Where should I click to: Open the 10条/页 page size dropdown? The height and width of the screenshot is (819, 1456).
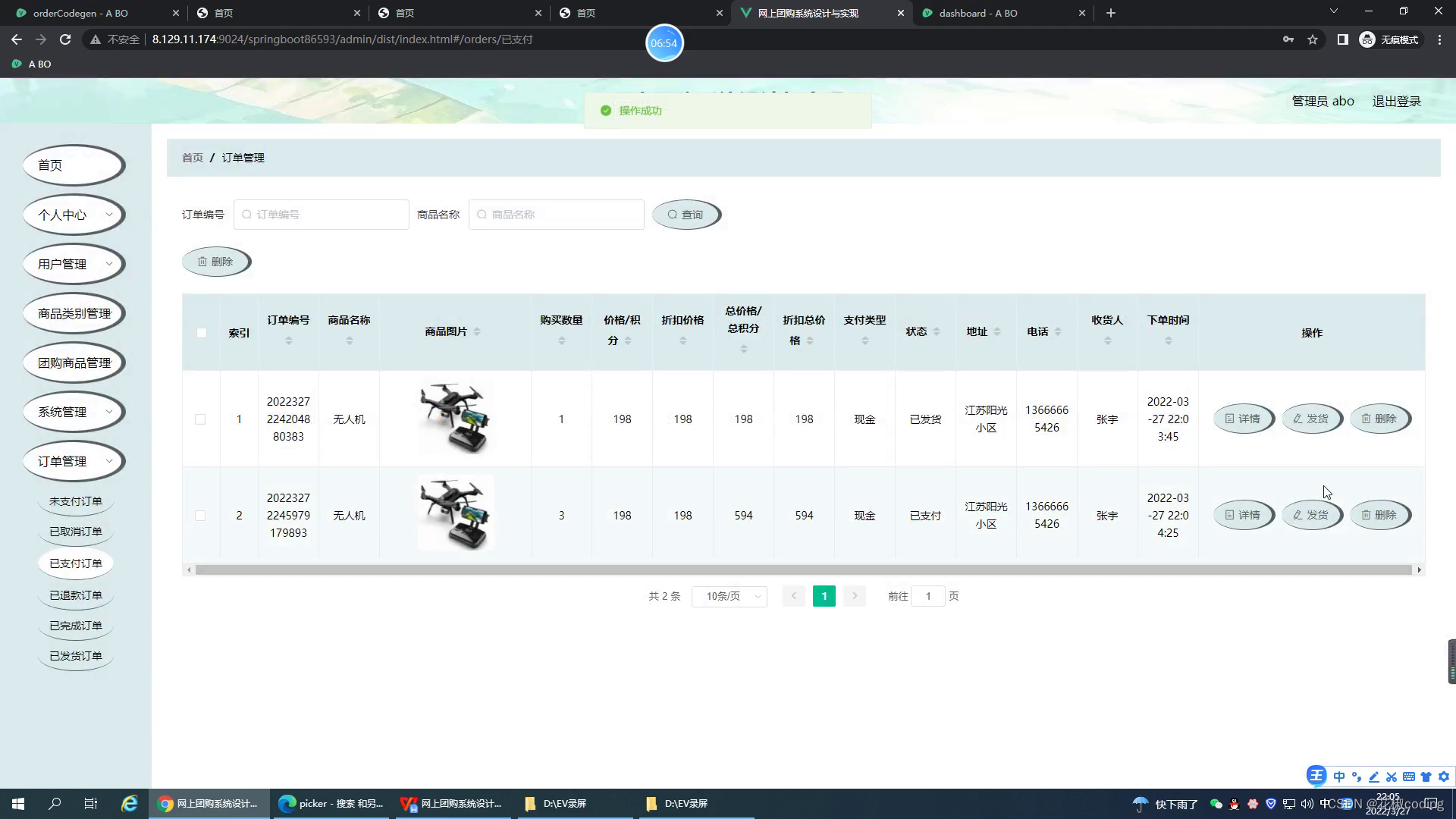(729, 597)
